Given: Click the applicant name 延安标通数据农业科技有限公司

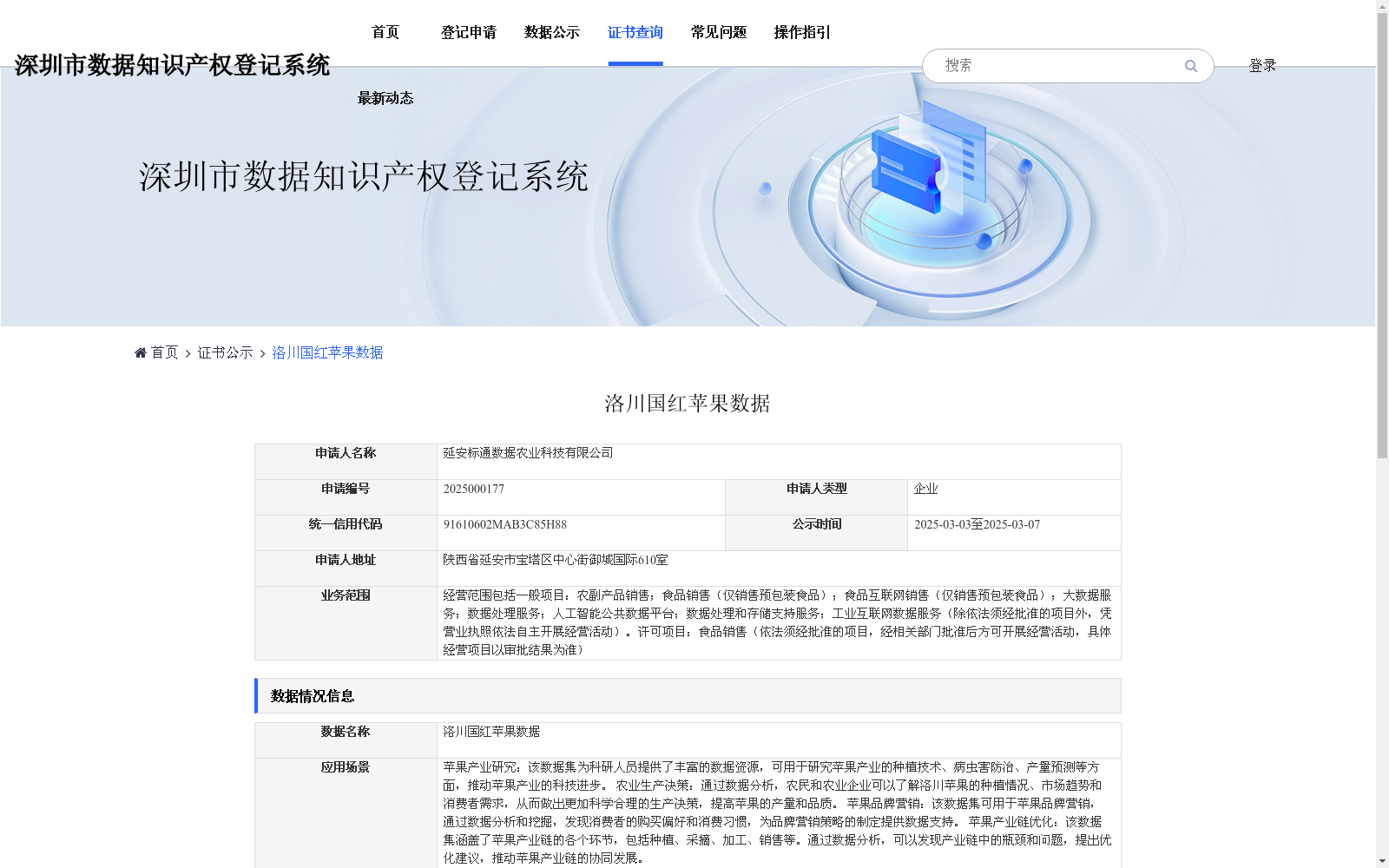Looking at the screenshot, I should point(526,453).
